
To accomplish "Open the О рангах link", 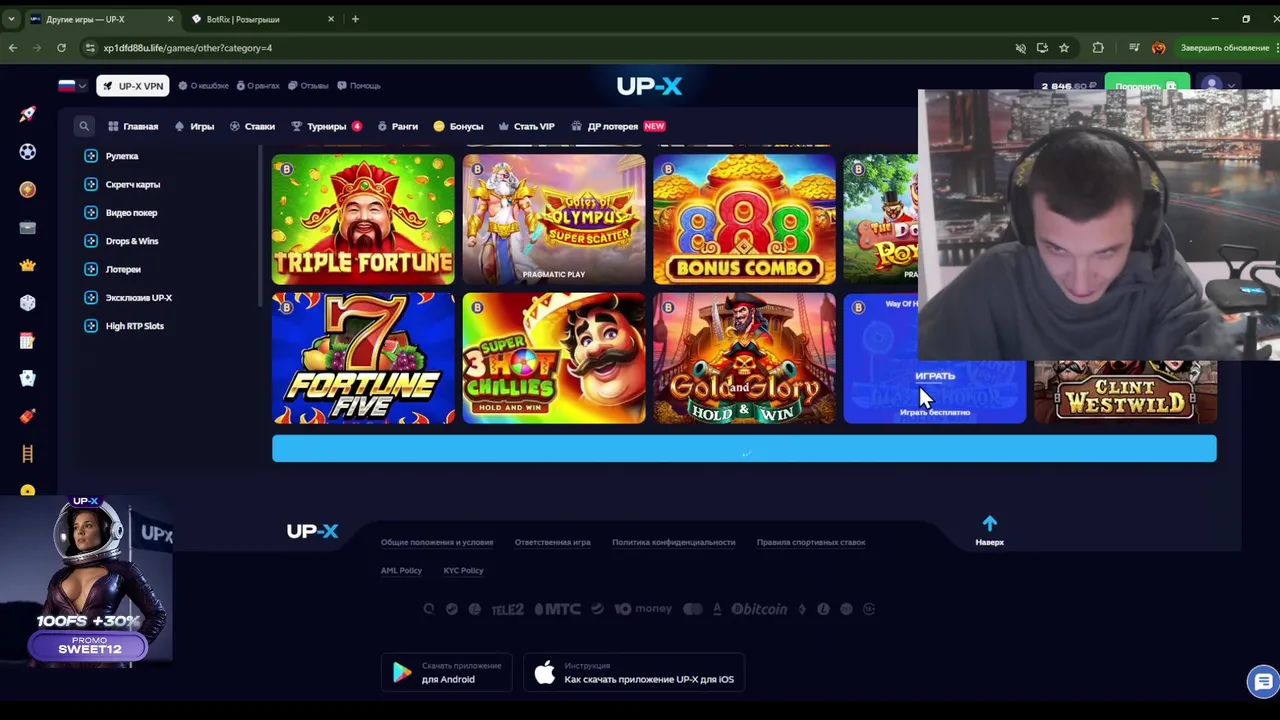I will pyautogui.click(x=257, y=86).
